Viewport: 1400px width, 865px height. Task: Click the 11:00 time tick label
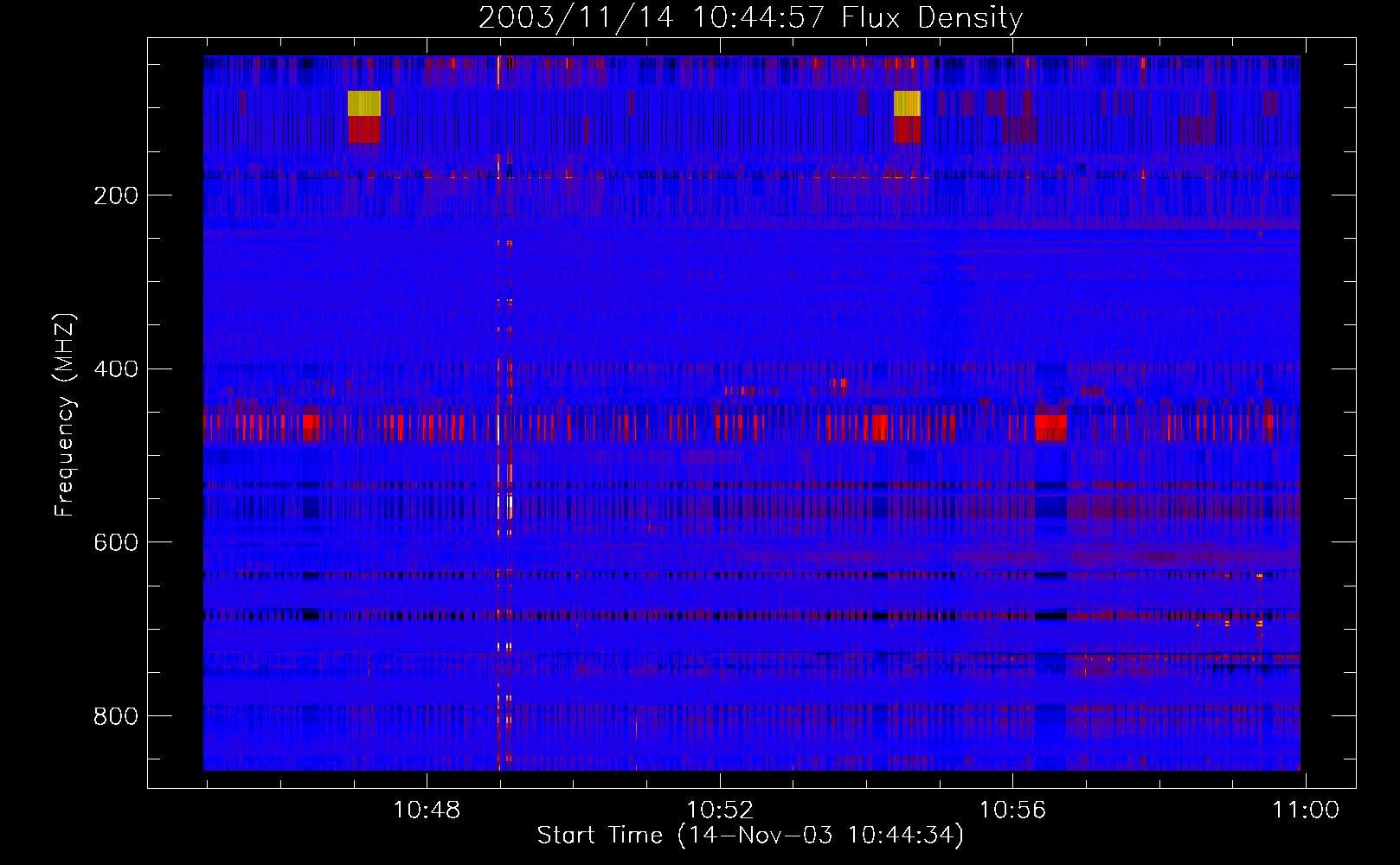point(1305,810)
